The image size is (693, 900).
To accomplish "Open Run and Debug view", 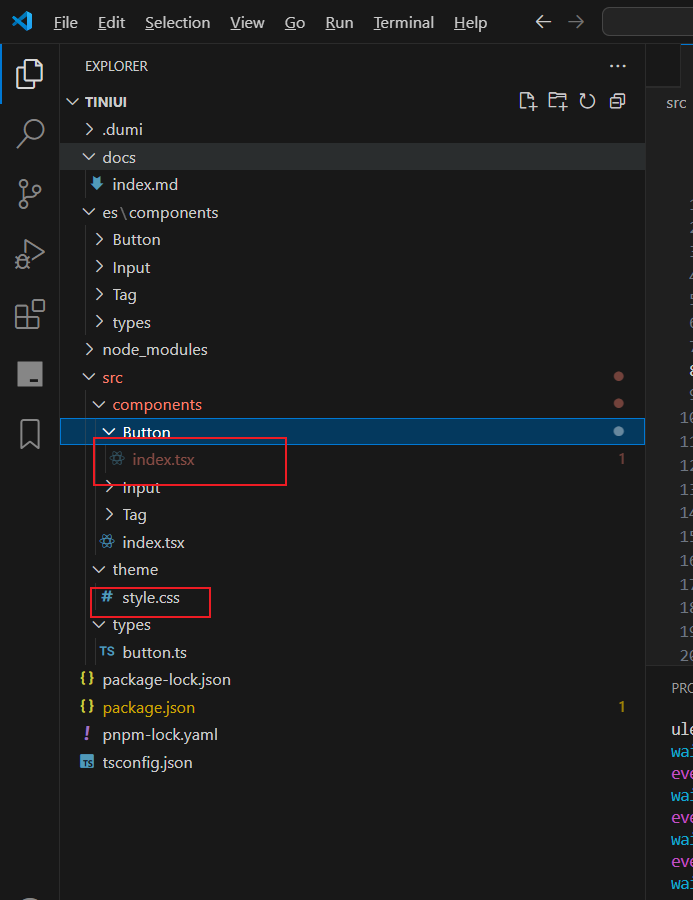I will point(30,254).
